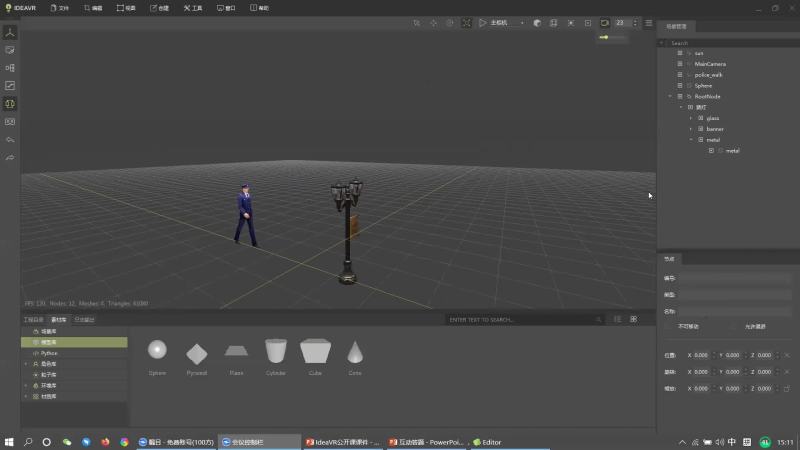
Task: Click the WeChat icon in taskbar
Action: click(67, 442)
